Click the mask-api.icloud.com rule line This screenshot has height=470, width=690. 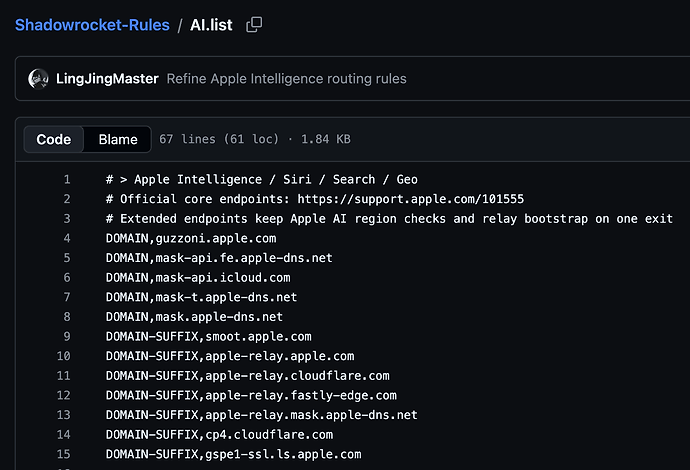coord(198,278)
